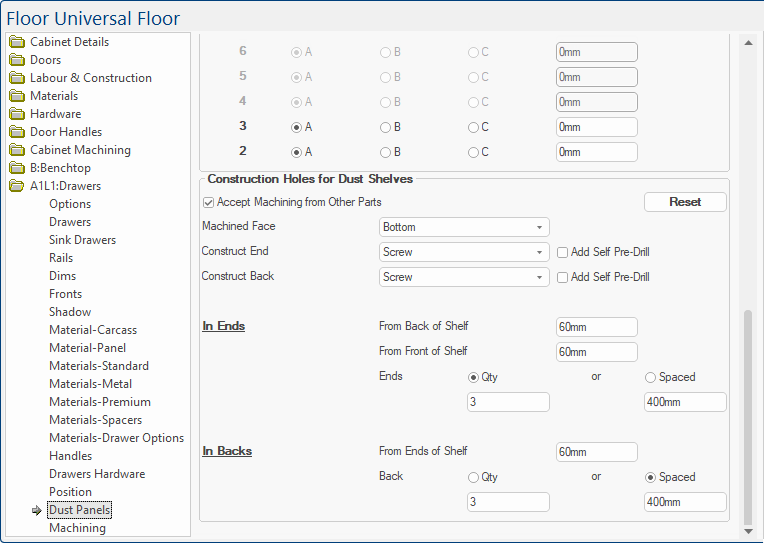This screenshot has width=764, height=543.
Task: Select option B radio for row 3
Action: pos(385,127)
